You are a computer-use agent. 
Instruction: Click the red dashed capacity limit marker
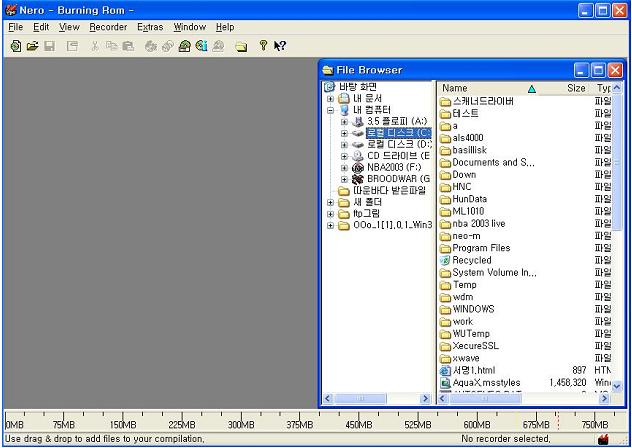[x=558, y=420]
